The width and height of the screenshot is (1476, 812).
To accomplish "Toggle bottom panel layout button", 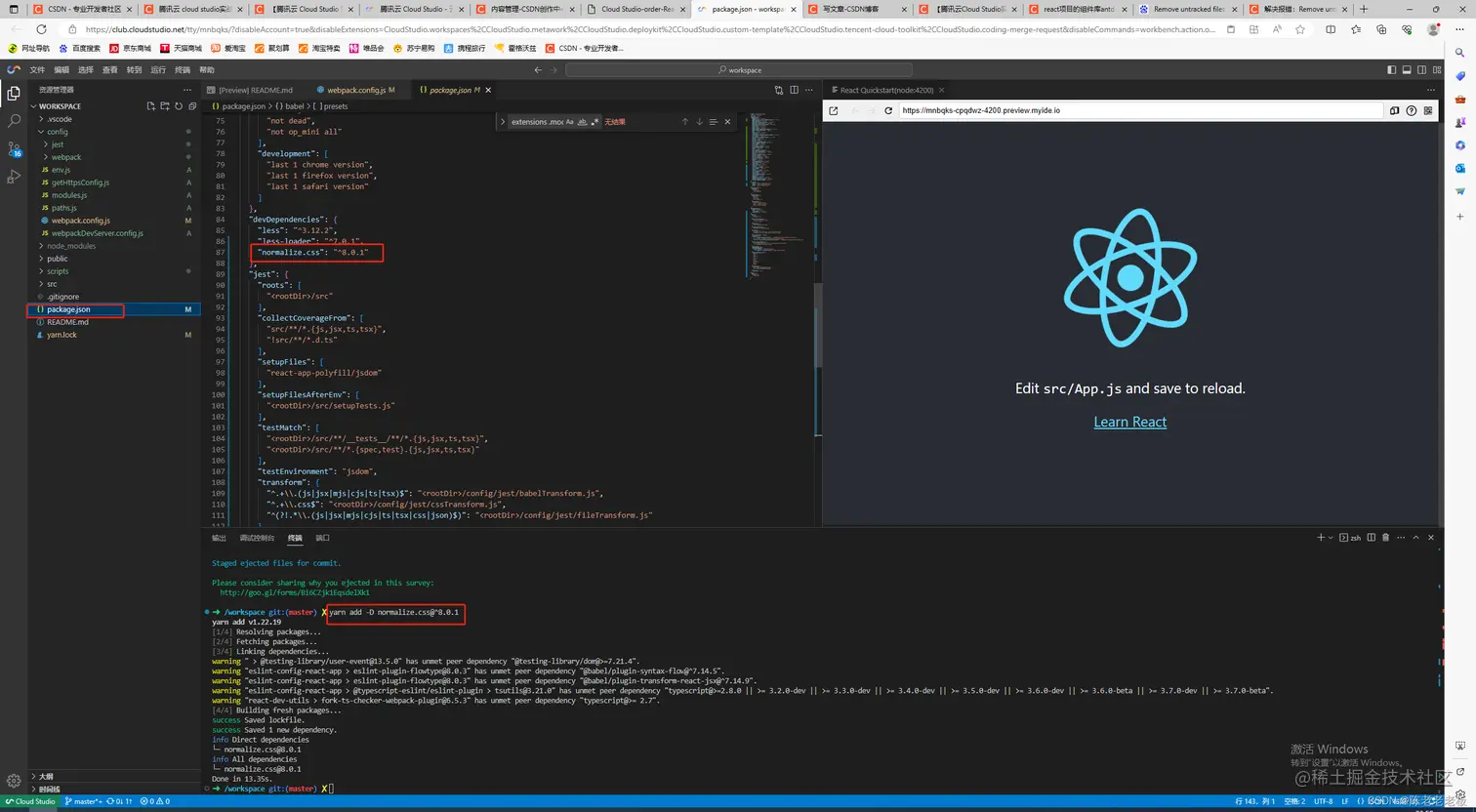I will coord(1407,70).
